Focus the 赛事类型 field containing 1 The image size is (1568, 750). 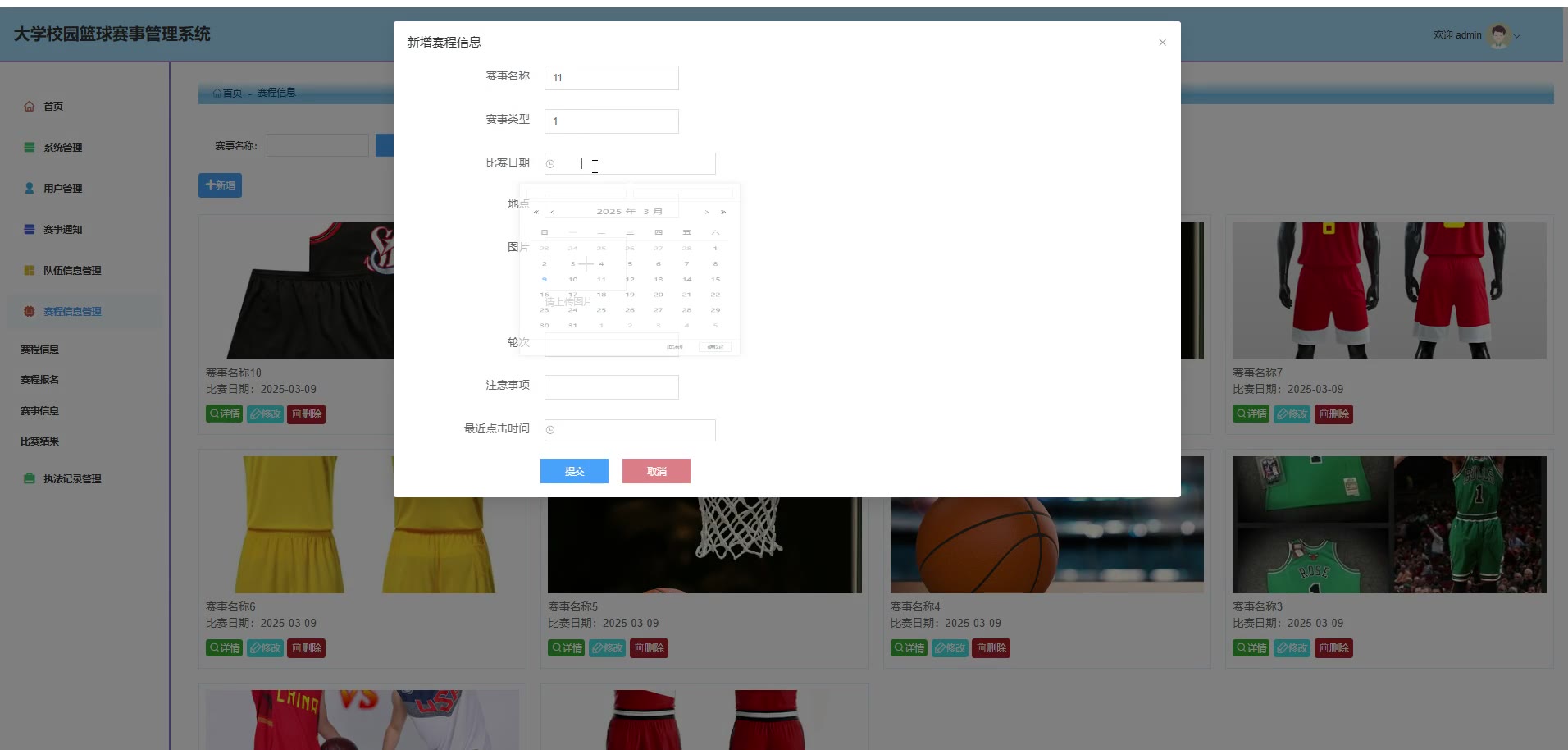[x=611, y=121]
